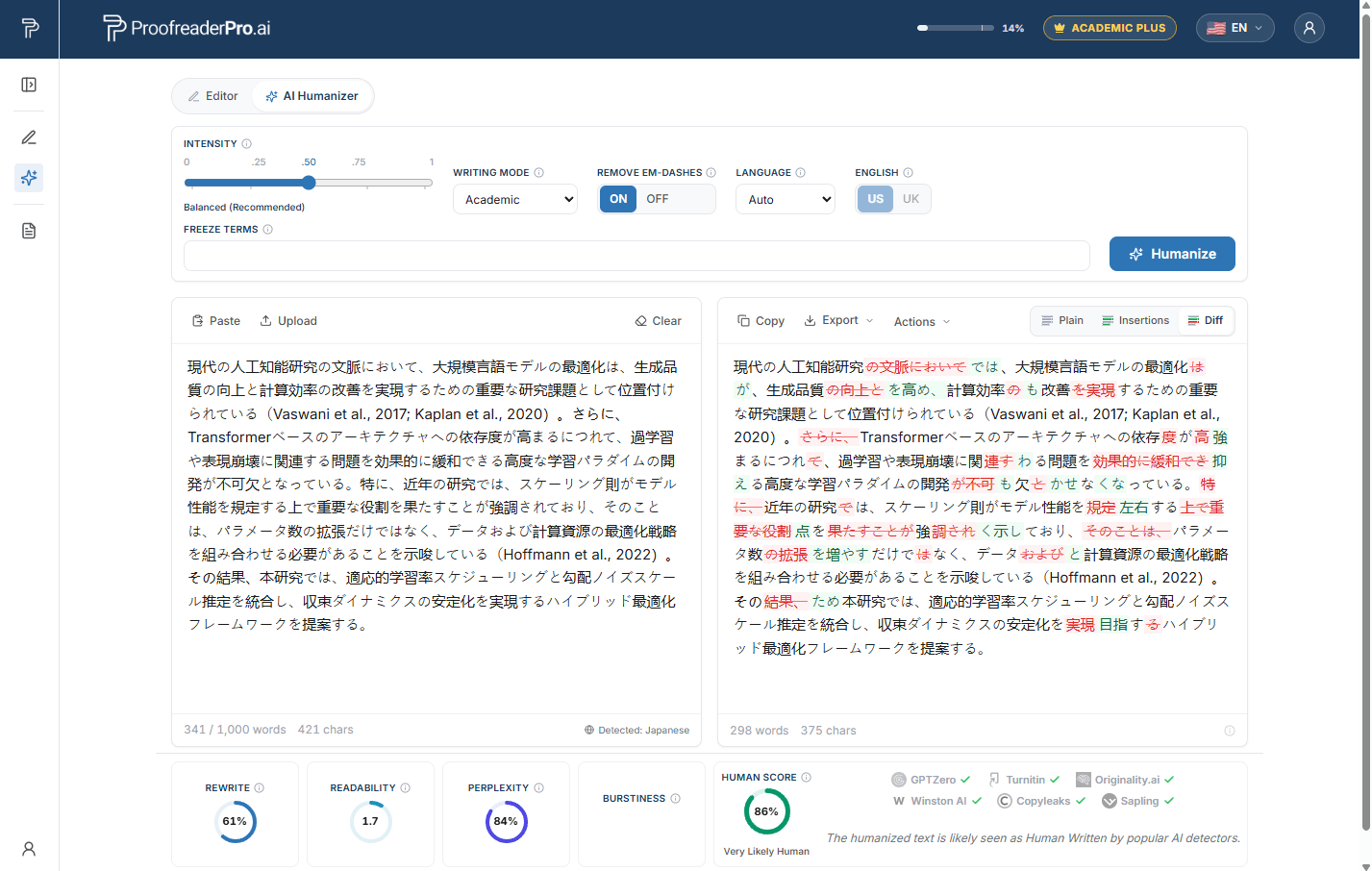Click the Humanize button

1172,254
